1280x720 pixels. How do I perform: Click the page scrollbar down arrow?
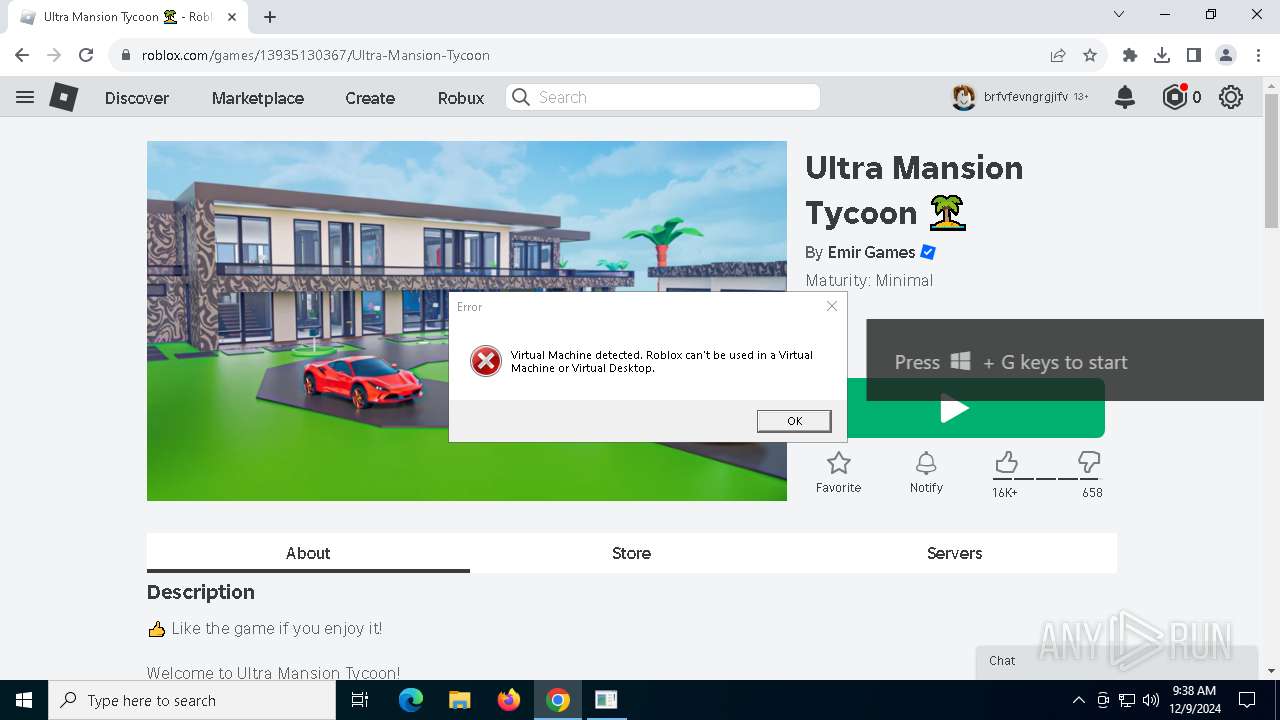point(1271,671)
